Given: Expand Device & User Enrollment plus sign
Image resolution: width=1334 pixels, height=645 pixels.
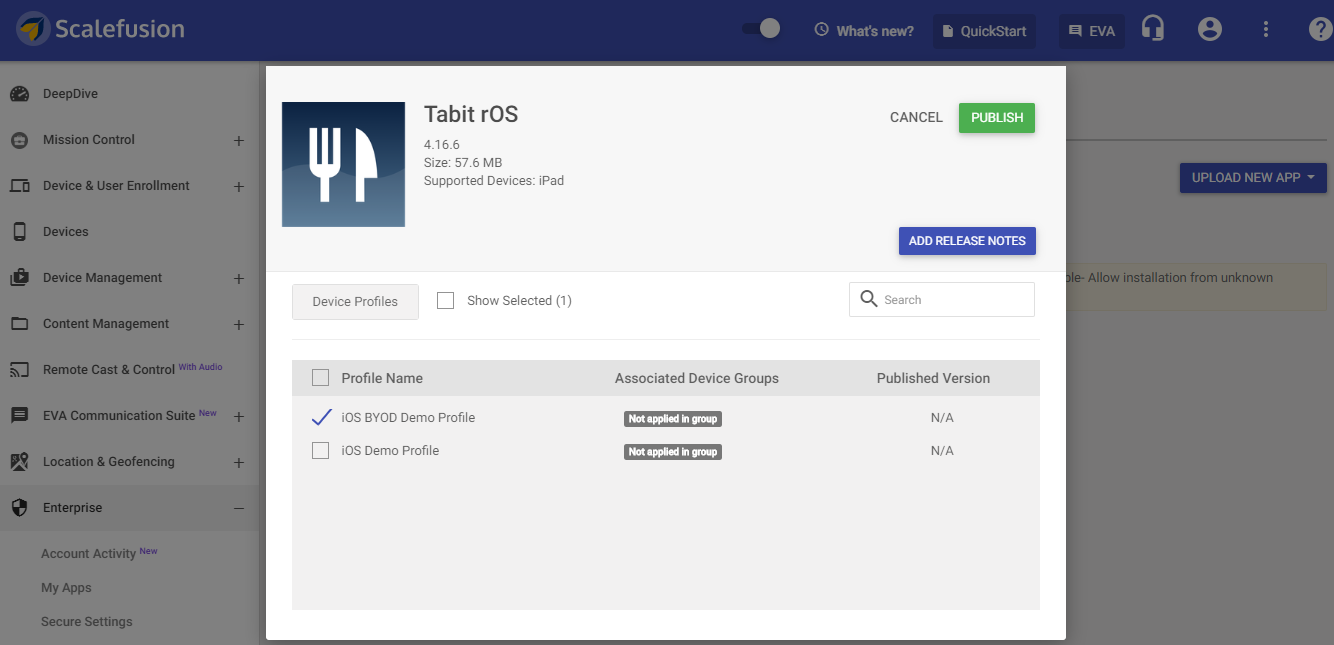Looking at the screenshot, I should [x=239, y=186].
